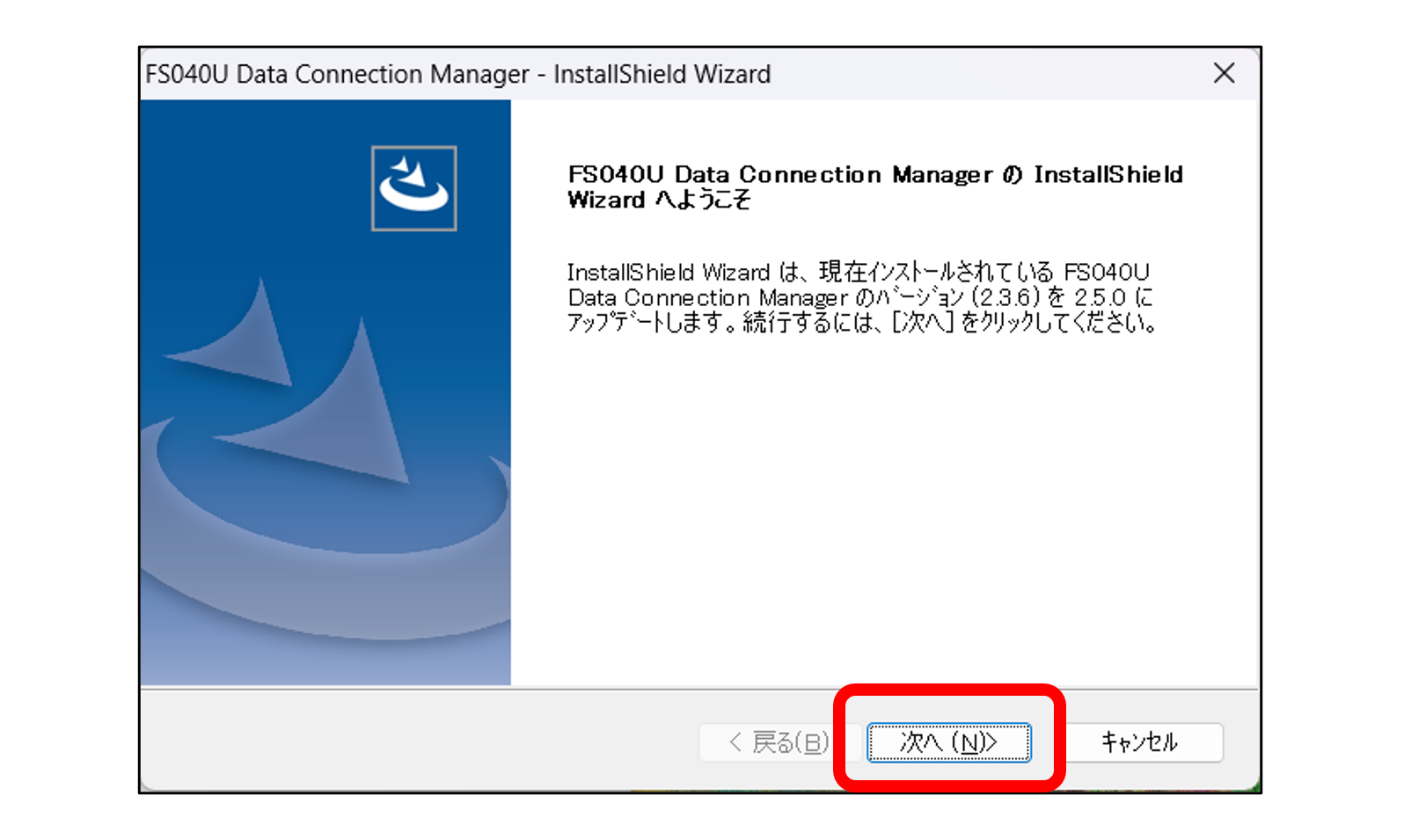The width and height of the screenshot is (1404, 840).
Task: Click the welcome heading 'Wizard へようこそ'
Action: point(660,201)
